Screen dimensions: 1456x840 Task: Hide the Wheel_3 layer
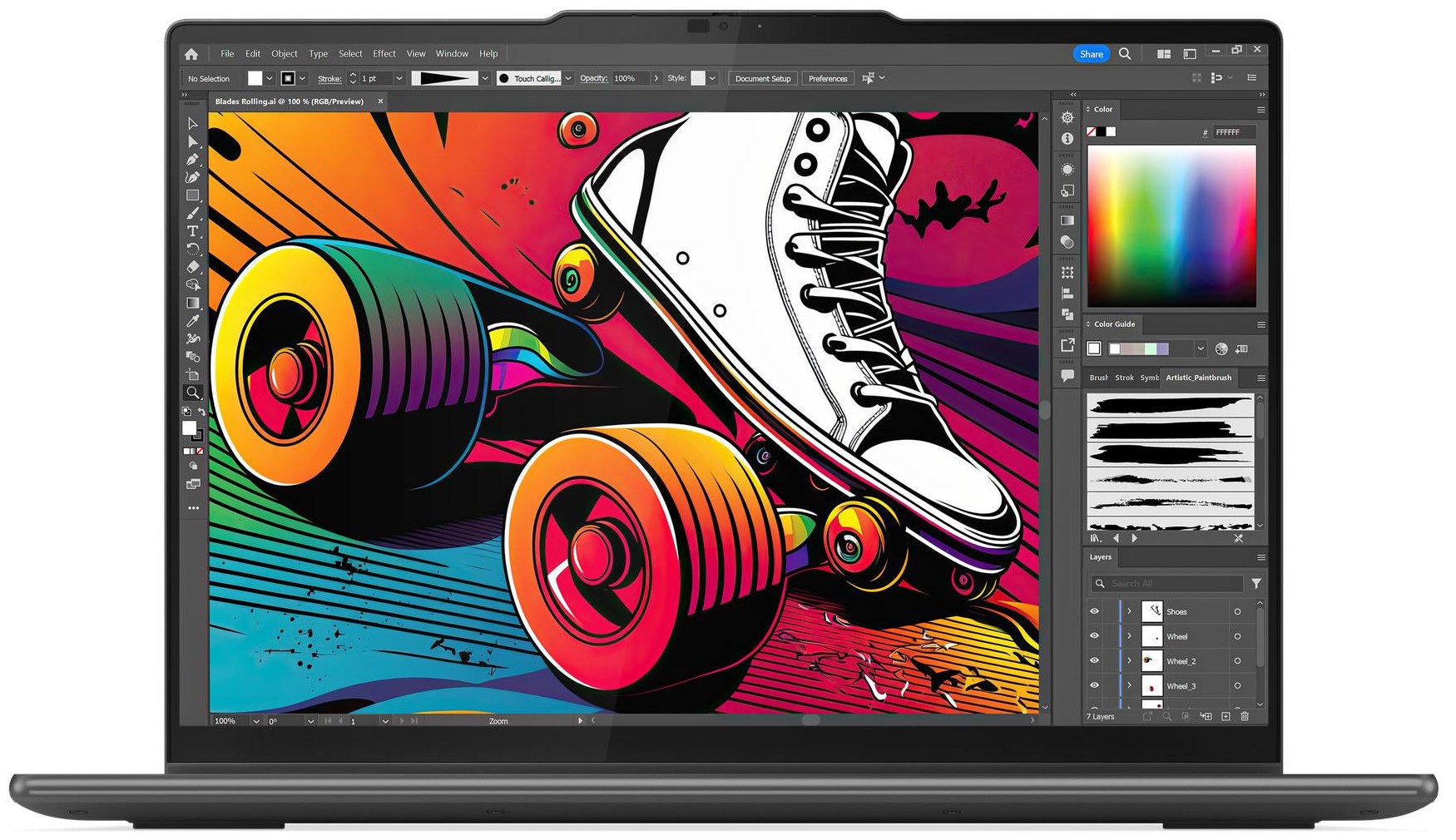1094,686
